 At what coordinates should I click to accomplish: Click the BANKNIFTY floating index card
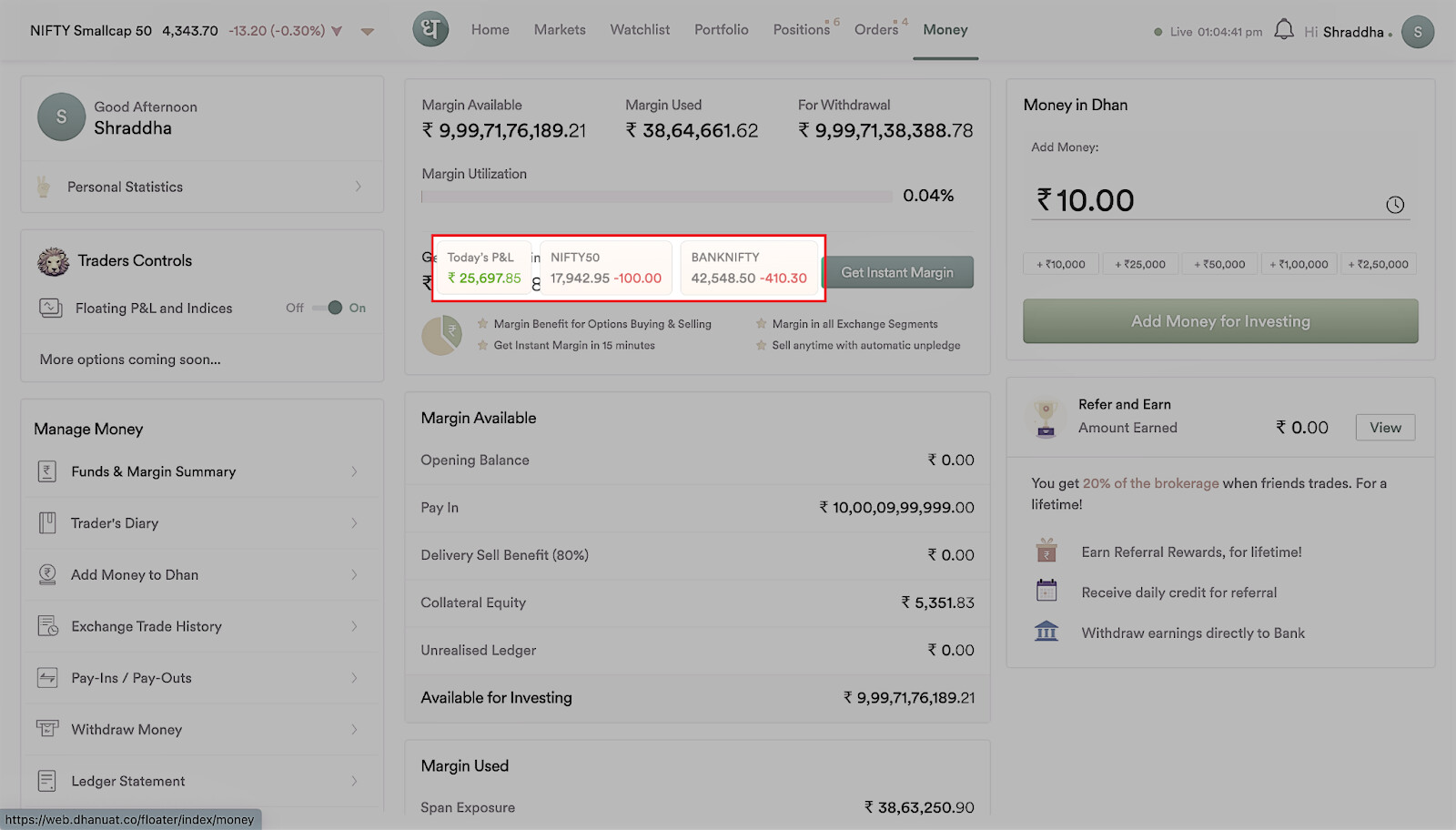(749, 268)
